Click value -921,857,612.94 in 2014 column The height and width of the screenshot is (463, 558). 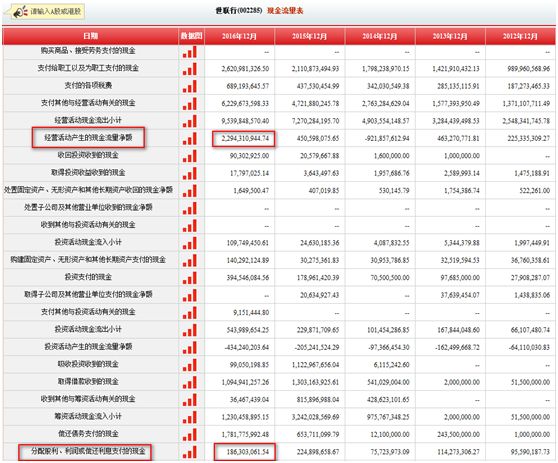coord(387,138)
